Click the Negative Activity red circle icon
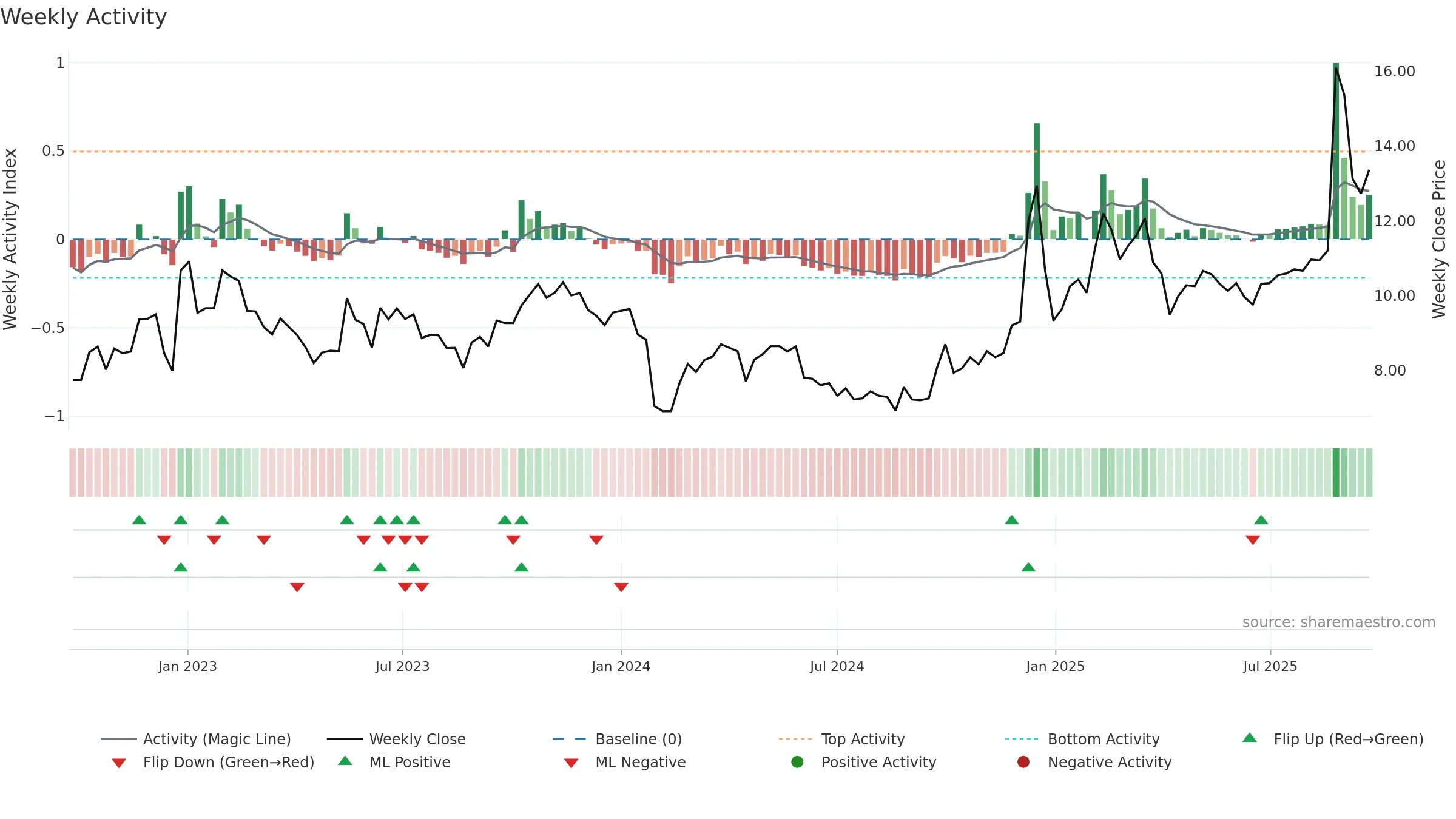Screen dimensions: 1456x819 1023,761
